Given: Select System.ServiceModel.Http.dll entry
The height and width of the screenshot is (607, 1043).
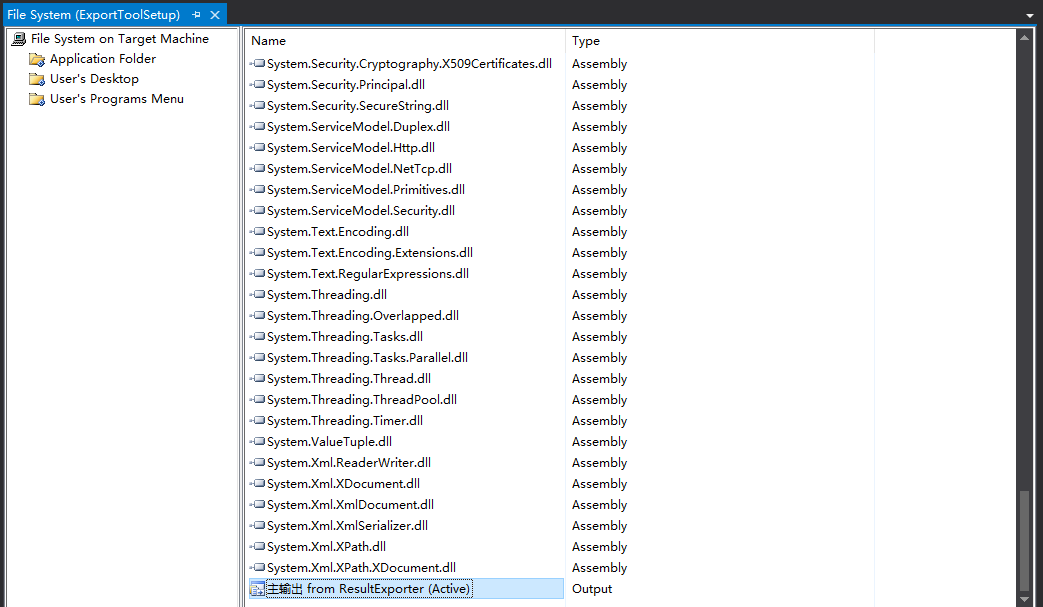Looking at the screenshot, I should (350, 148).
